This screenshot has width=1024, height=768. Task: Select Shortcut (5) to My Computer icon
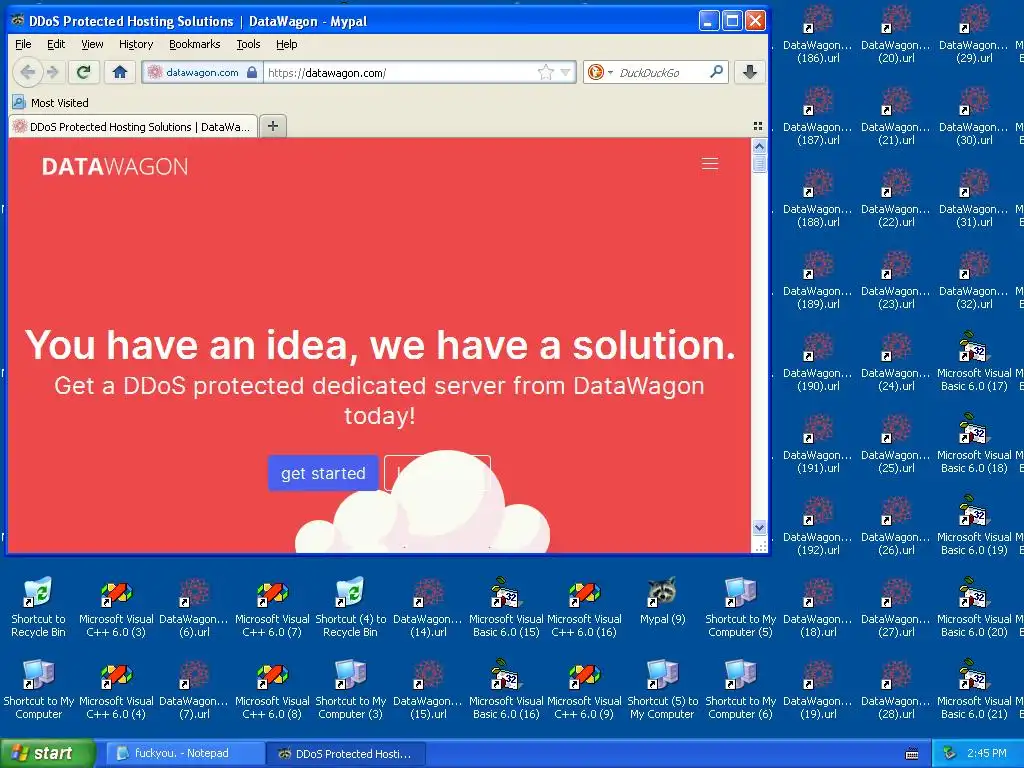tap(662, 690)
